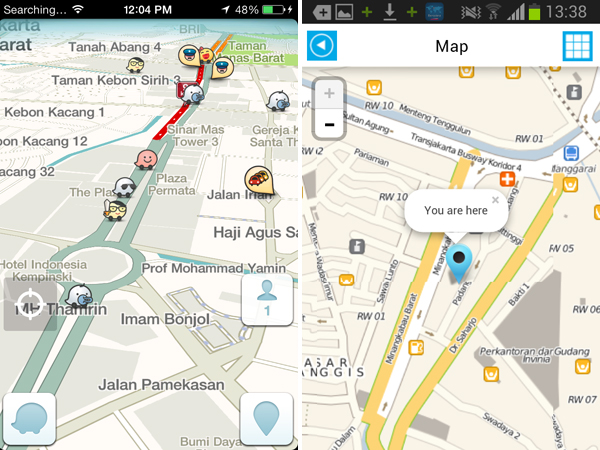Tap the Waze main menu button
This screenshot has width=600, height=450.
point(29,419)
